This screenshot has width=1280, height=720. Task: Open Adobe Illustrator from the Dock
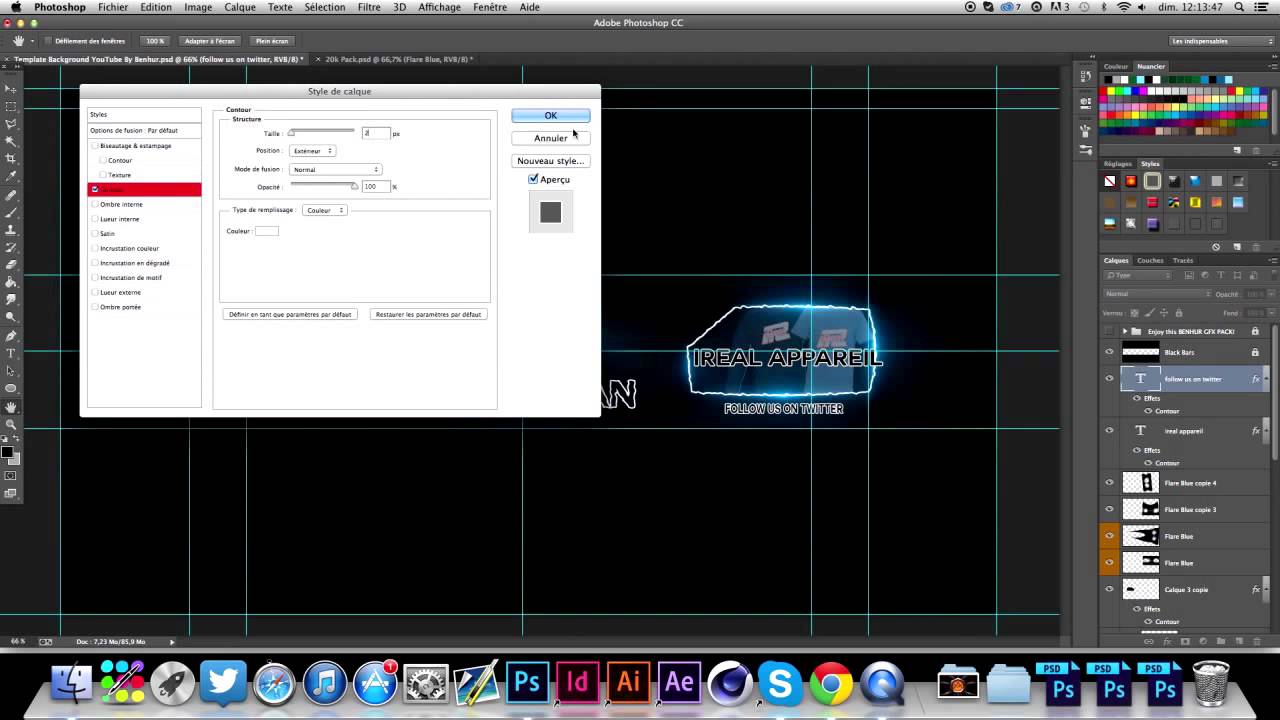pos(628,682)
